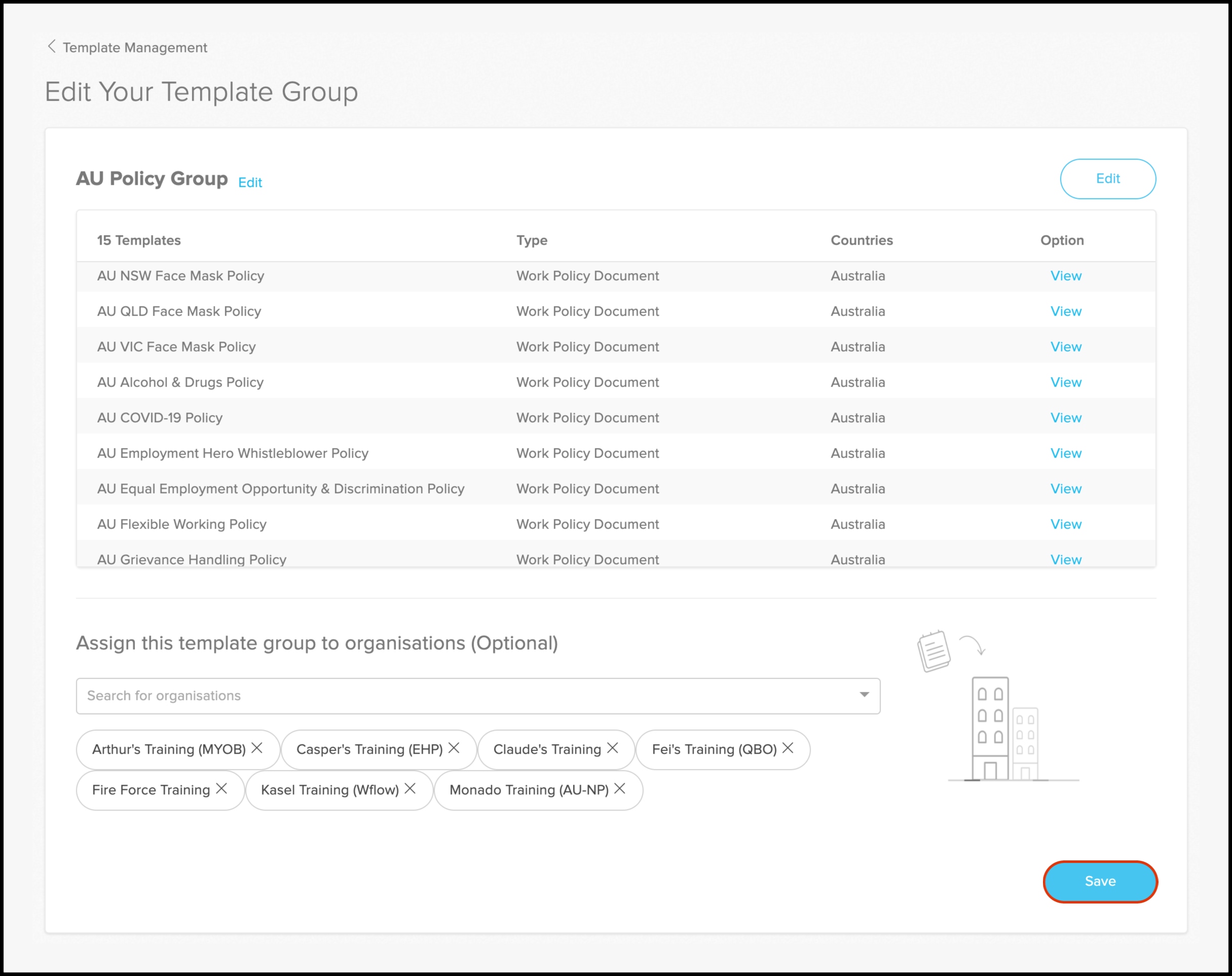Remove Fei's Training (QBO) organisation

[788, 748]
